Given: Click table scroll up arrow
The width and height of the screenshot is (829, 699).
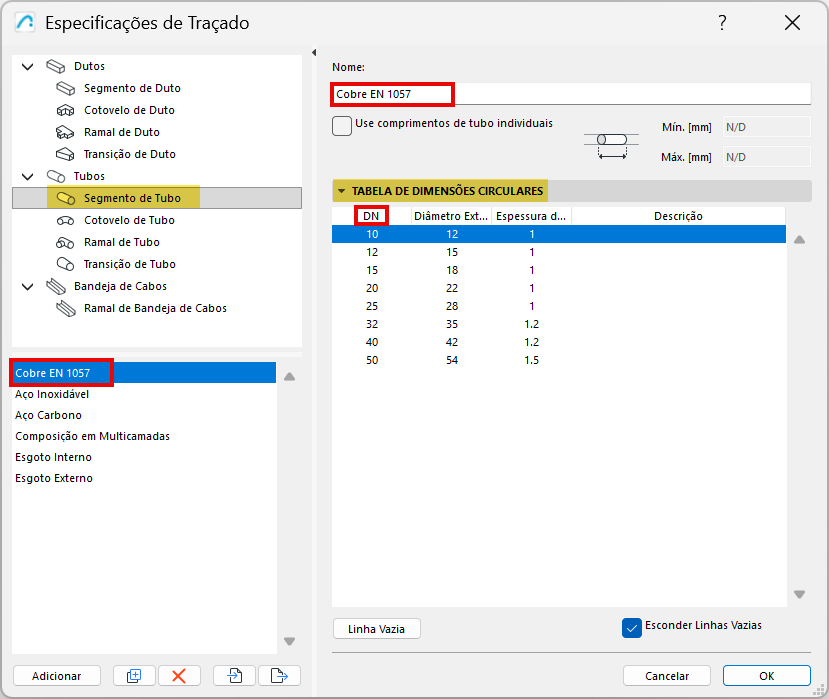Looking at the screenshot, I should 799,240.
